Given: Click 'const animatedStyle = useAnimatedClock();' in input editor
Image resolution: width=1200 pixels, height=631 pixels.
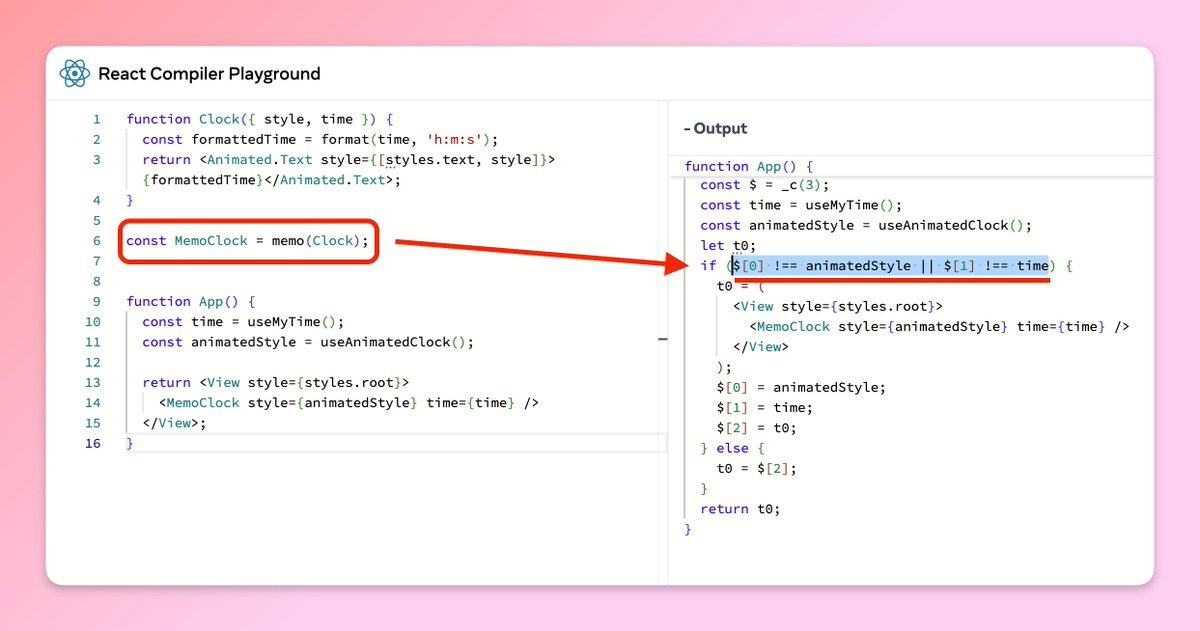Looking at the screenshot, I should point(307,342).
